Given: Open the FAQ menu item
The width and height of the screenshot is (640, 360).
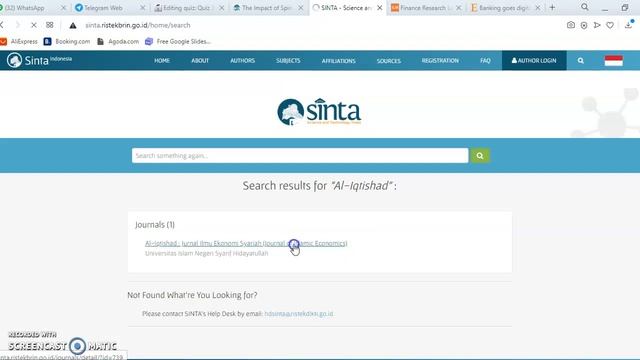Looking at the screenshot, I should (485, 60).
